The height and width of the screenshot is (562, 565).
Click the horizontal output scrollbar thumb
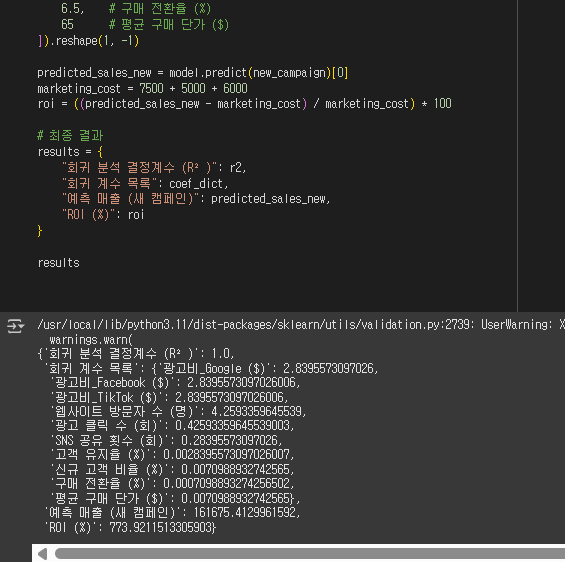(310, 554)
